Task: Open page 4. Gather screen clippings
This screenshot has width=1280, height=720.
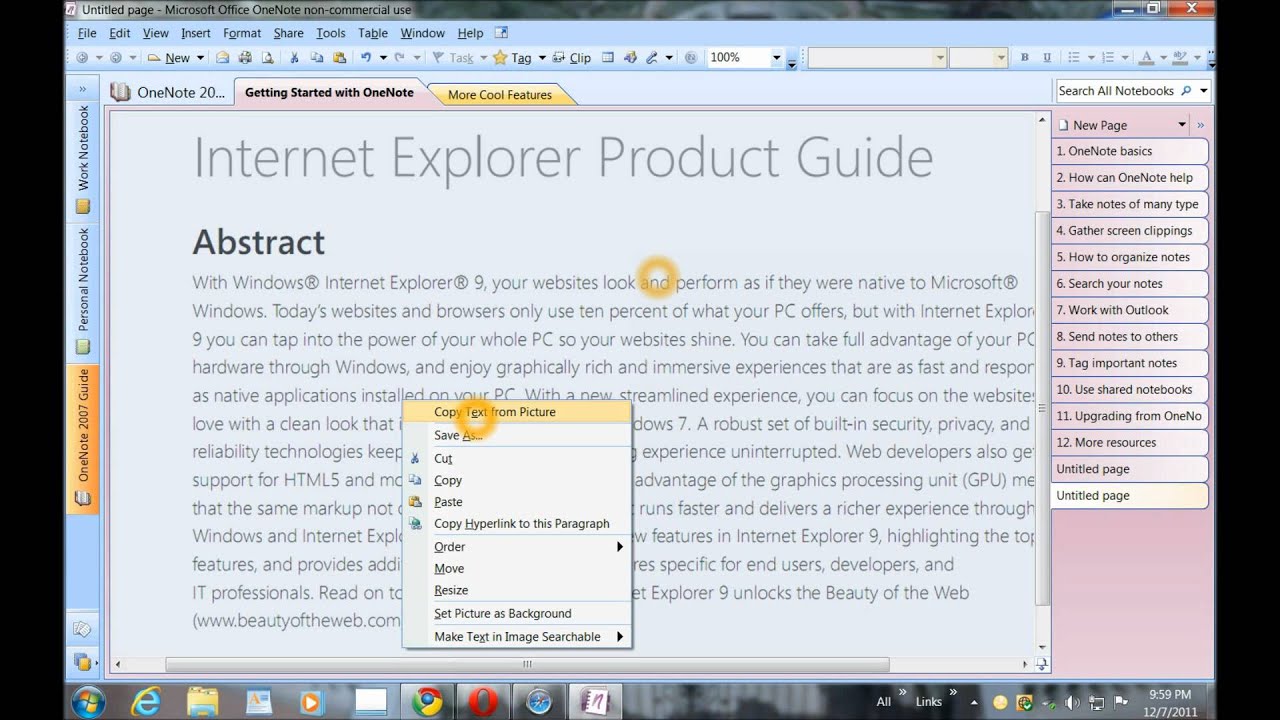Action: pos(1129,231)
